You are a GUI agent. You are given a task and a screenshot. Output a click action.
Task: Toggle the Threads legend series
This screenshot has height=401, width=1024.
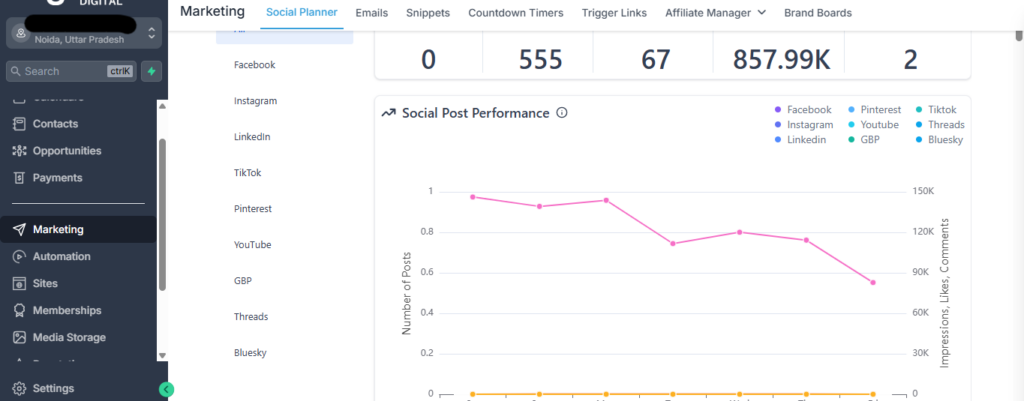point(940,125)
